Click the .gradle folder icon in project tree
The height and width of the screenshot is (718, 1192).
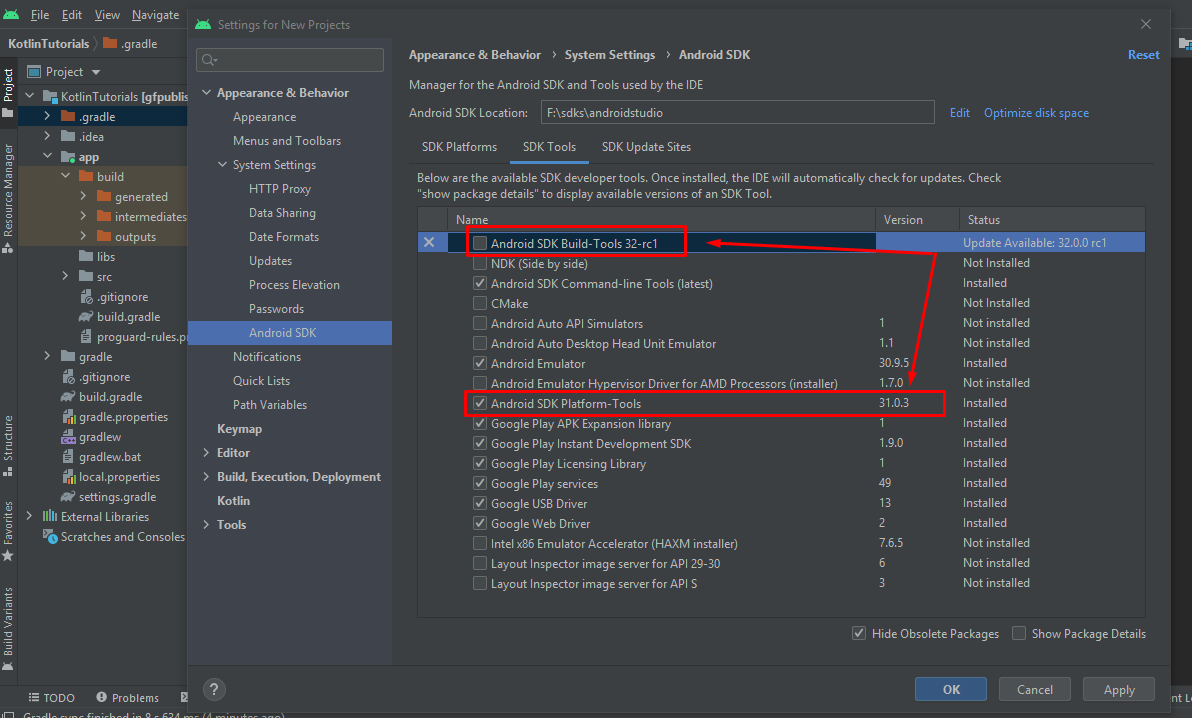[68, 116]
